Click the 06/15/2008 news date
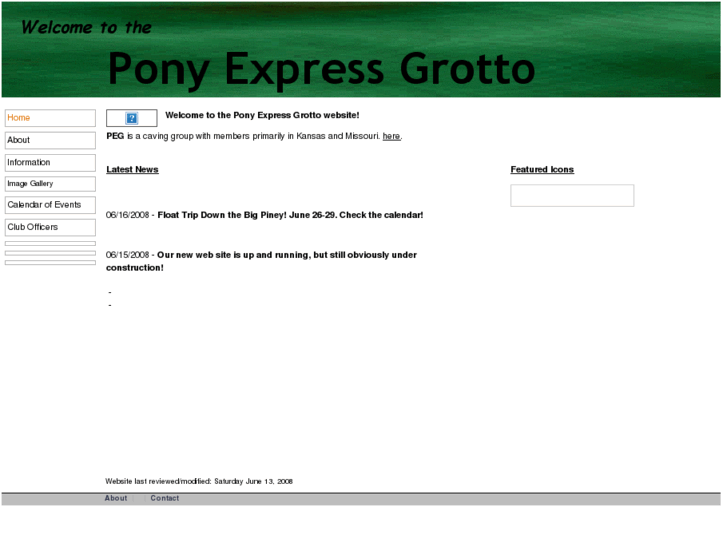This screenshot has width=727, height=545. [128, 255]
